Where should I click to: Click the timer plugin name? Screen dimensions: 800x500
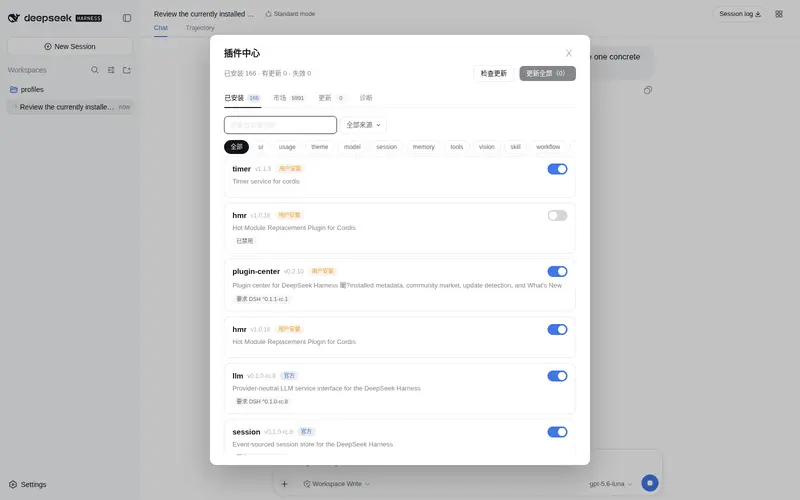click(241, 169)
